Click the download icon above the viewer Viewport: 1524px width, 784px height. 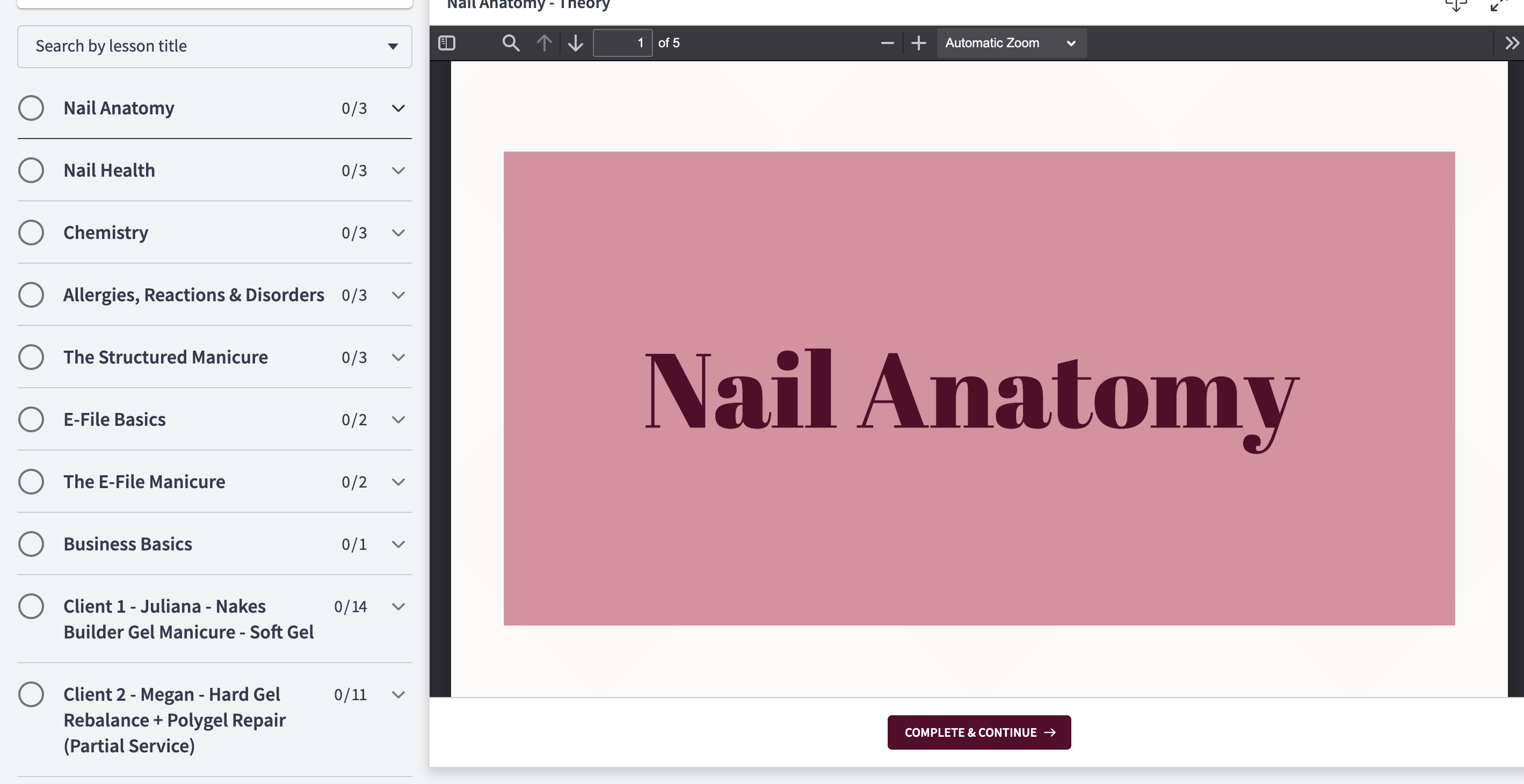1456,6
